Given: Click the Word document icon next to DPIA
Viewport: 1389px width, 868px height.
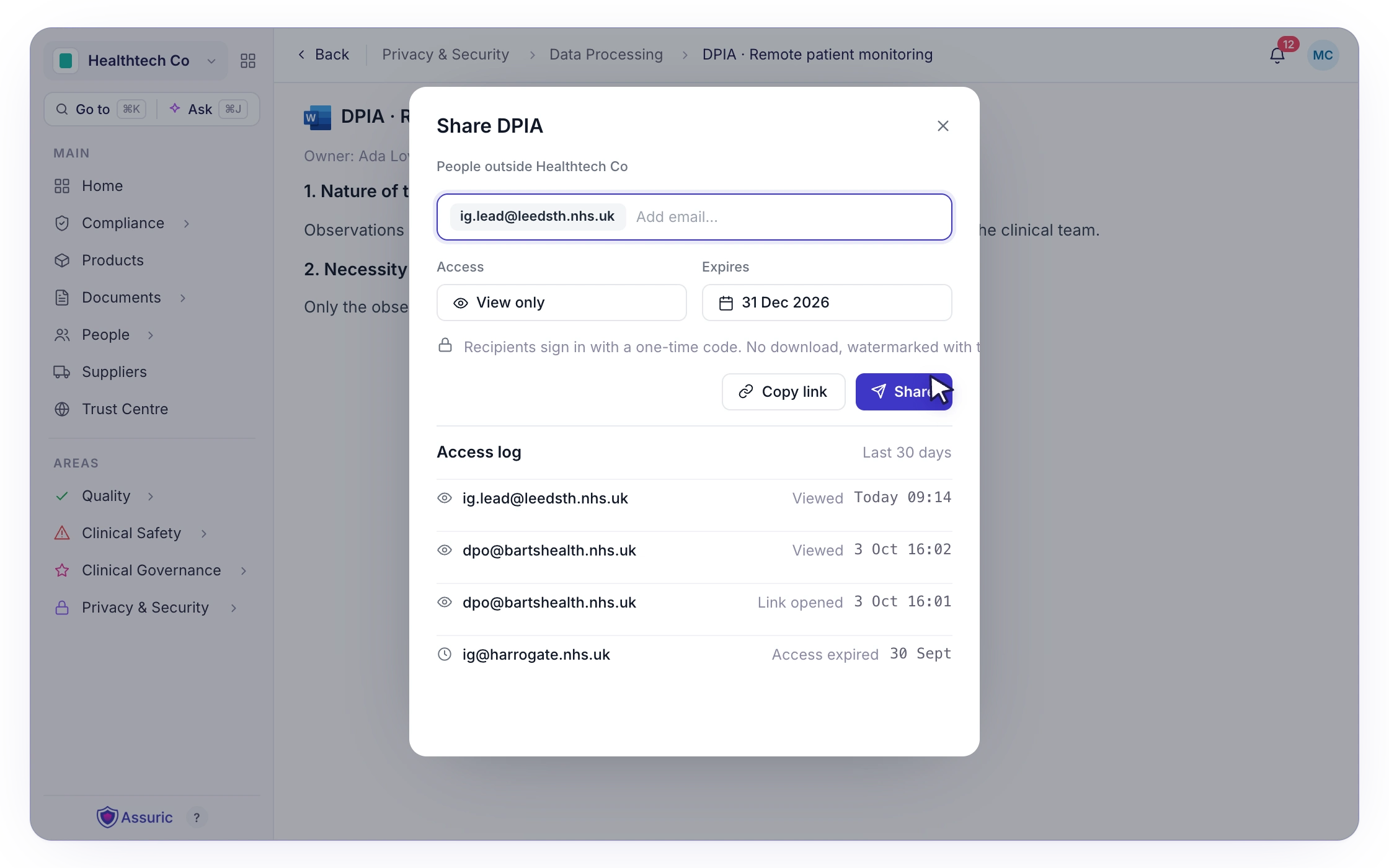Looking at the screenshot, I should point(317,117).
